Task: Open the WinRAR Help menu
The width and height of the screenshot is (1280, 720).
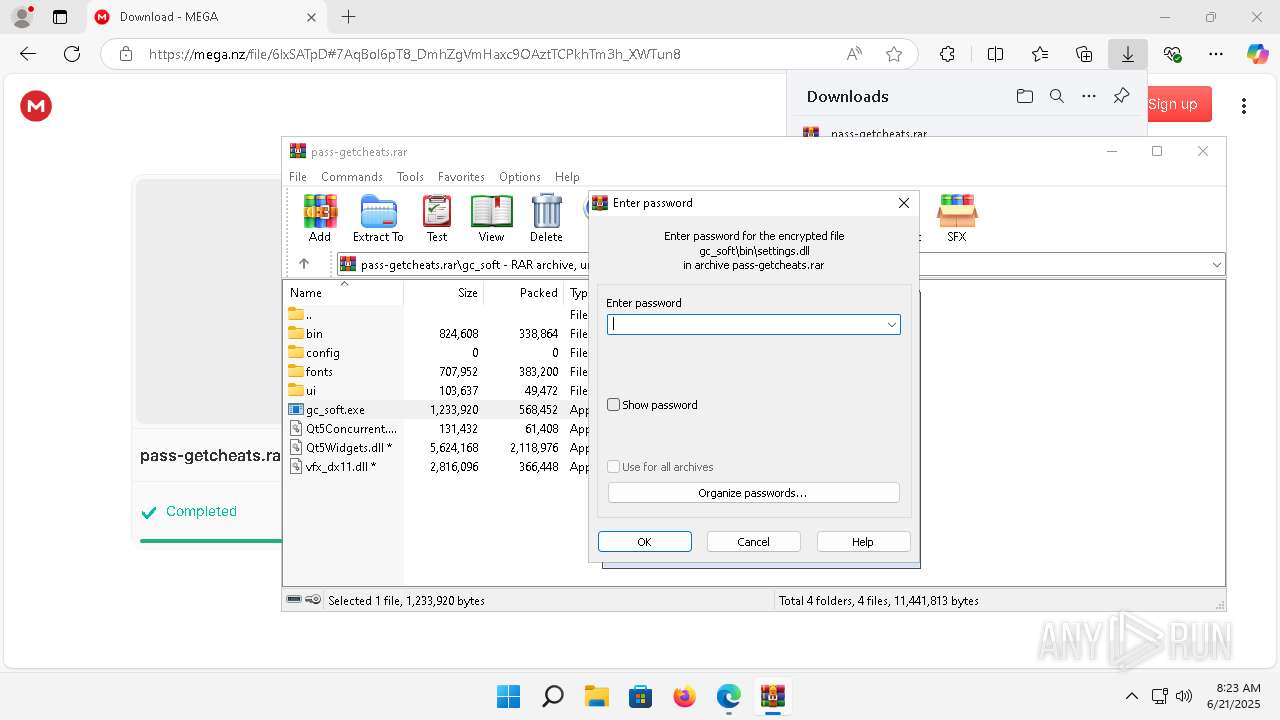Action: click(567, 177)
